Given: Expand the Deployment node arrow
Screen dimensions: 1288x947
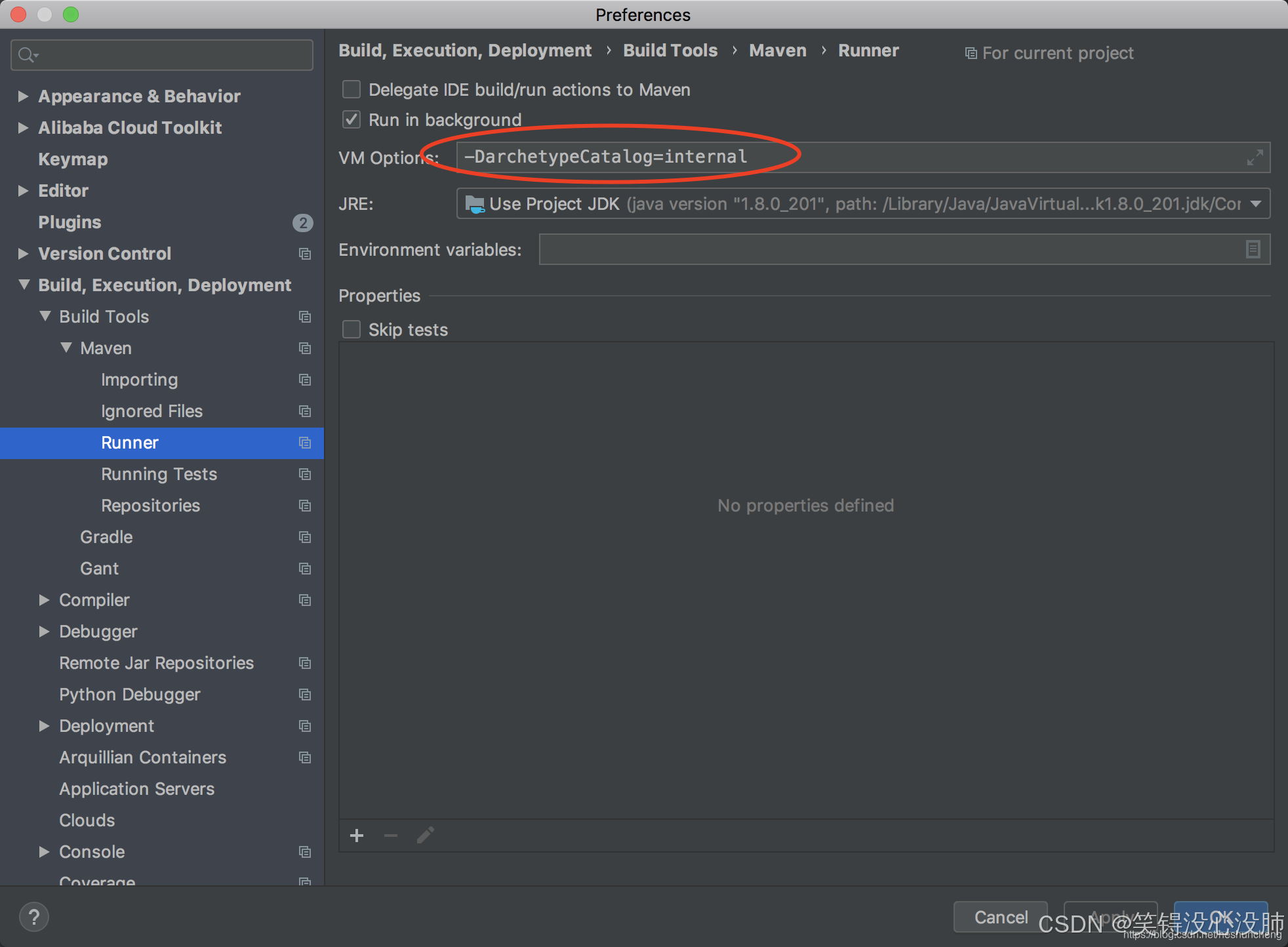Looking at the screenshot, I should click(45, 726).
